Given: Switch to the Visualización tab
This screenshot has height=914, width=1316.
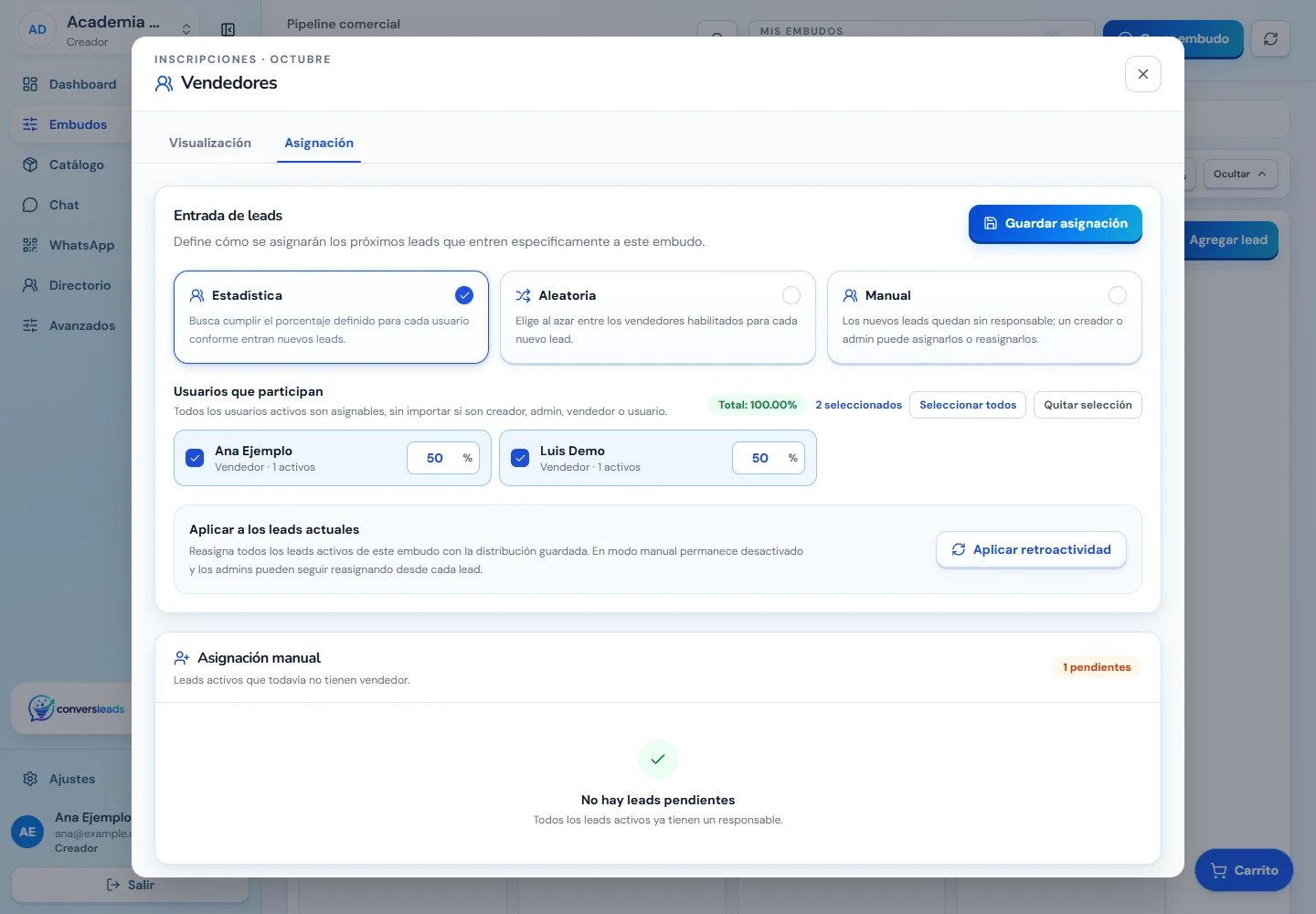Looking at the screenshot, I should pos(210,143).
